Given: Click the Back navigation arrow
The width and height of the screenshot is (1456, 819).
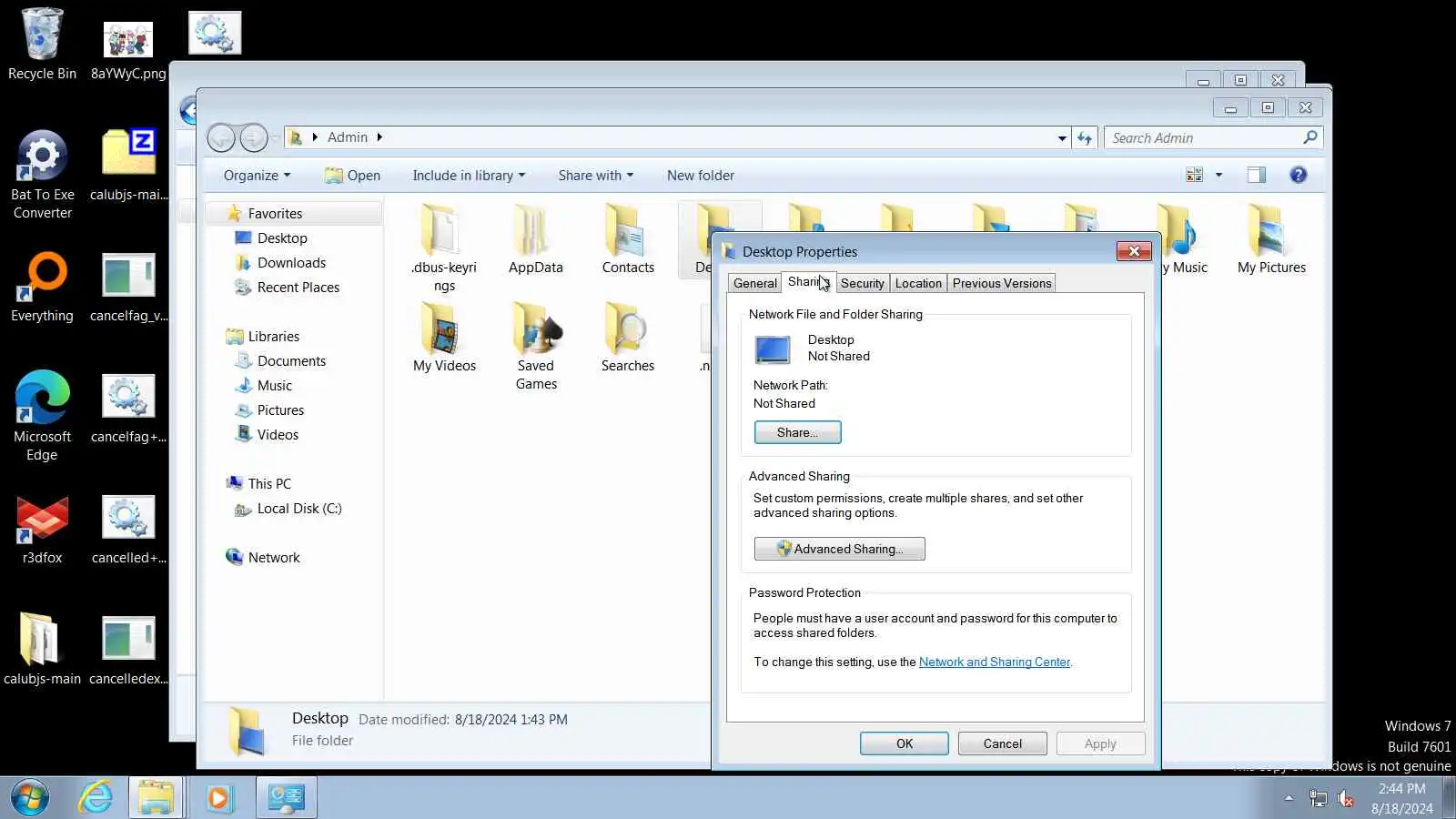Looking at the screenshot, I should (221, 137).
